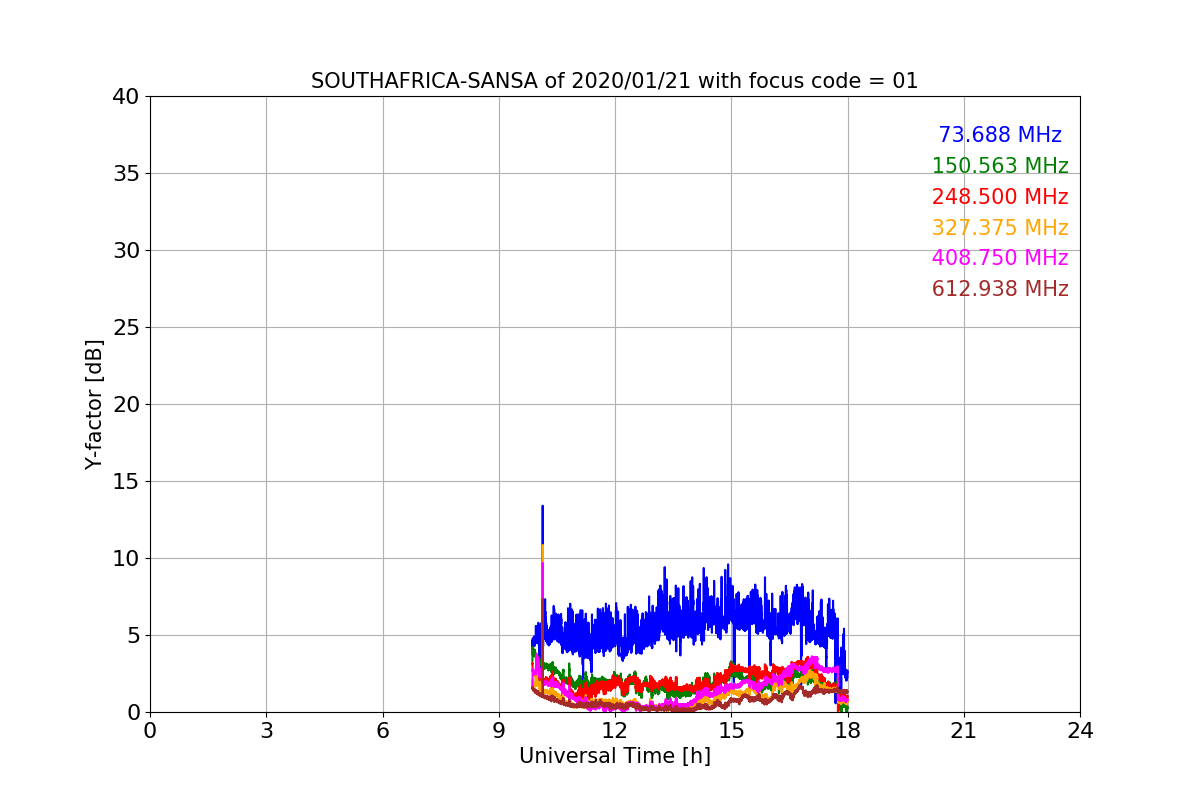
Task: Click the x-axis tick label 9
Action: [x=499, y=731]
